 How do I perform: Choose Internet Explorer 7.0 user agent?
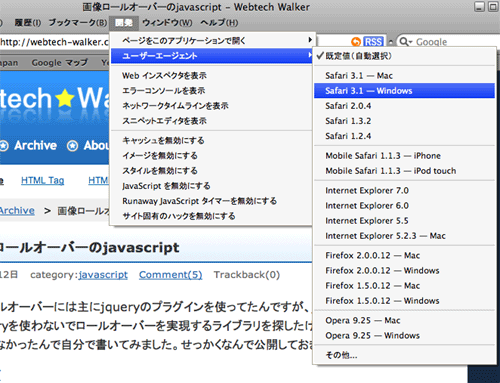coord(404,190)
